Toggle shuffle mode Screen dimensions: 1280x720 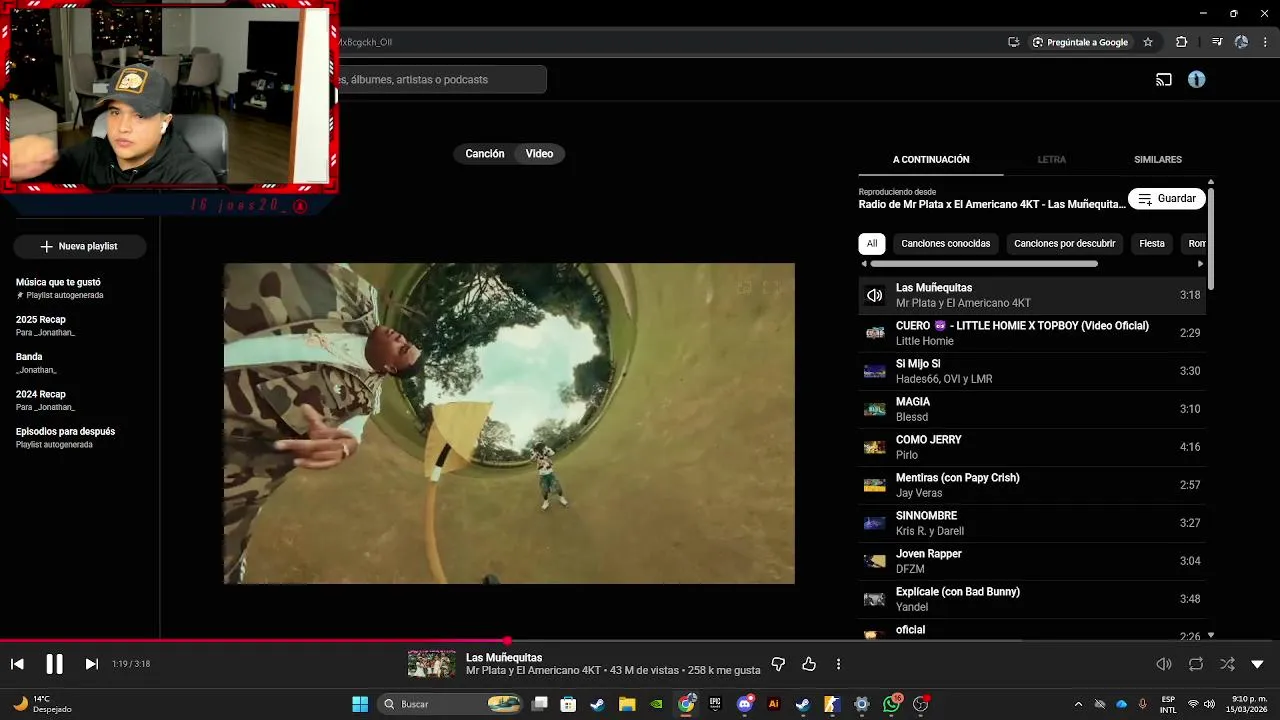[x=1227, y=664]
